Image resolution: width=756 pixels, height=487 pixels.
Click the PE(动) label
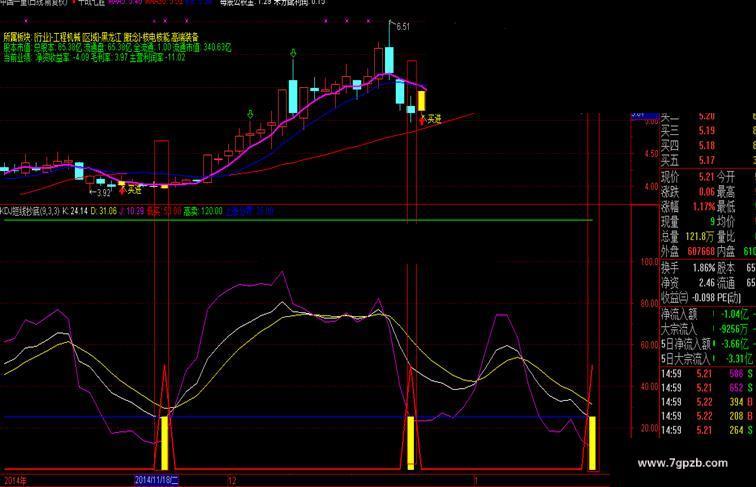tap(729, 298)
